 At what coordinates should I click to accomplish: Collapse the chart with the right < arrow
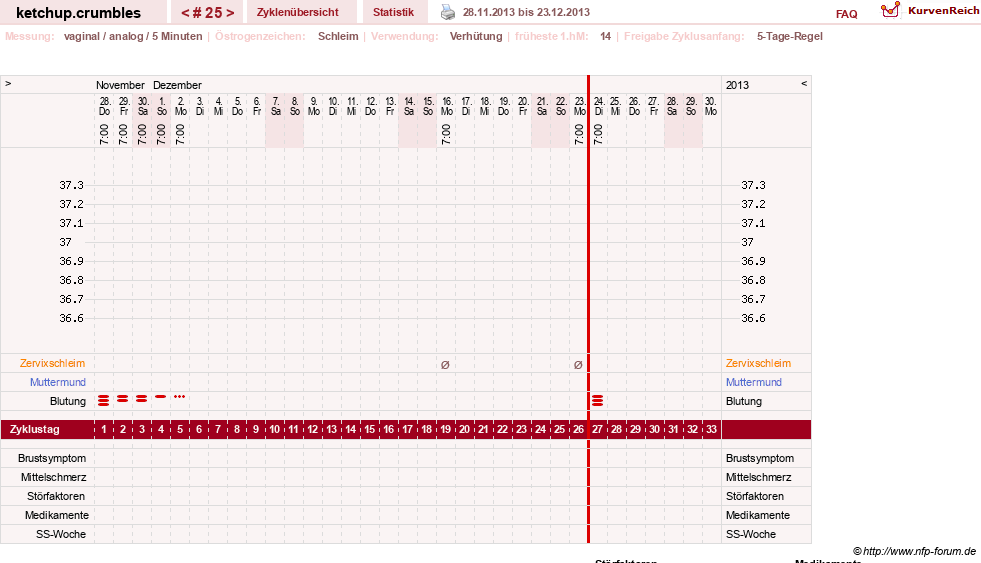[804, 83]
